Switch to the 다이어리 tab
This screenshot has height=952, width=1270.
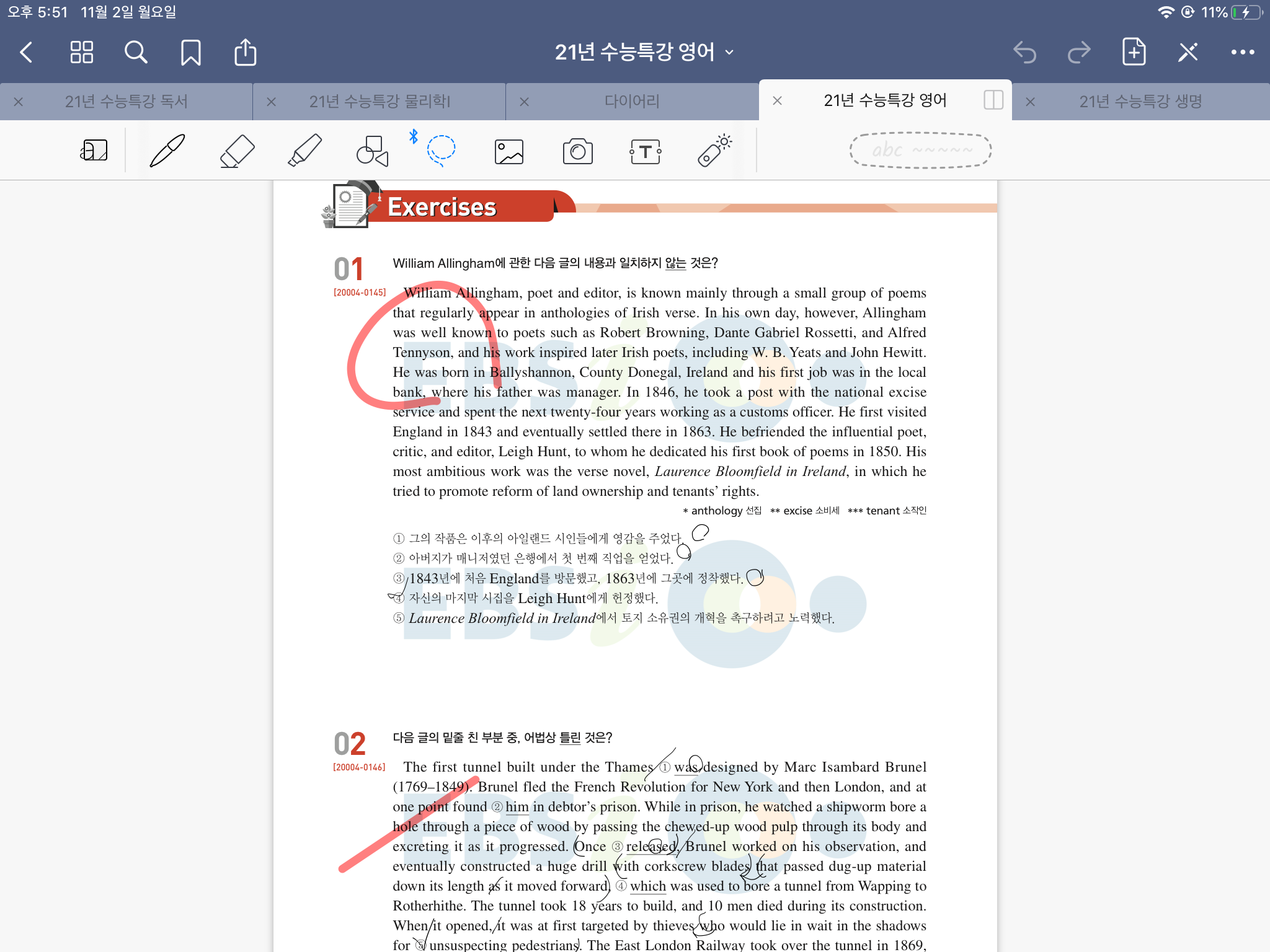(632, 101)
